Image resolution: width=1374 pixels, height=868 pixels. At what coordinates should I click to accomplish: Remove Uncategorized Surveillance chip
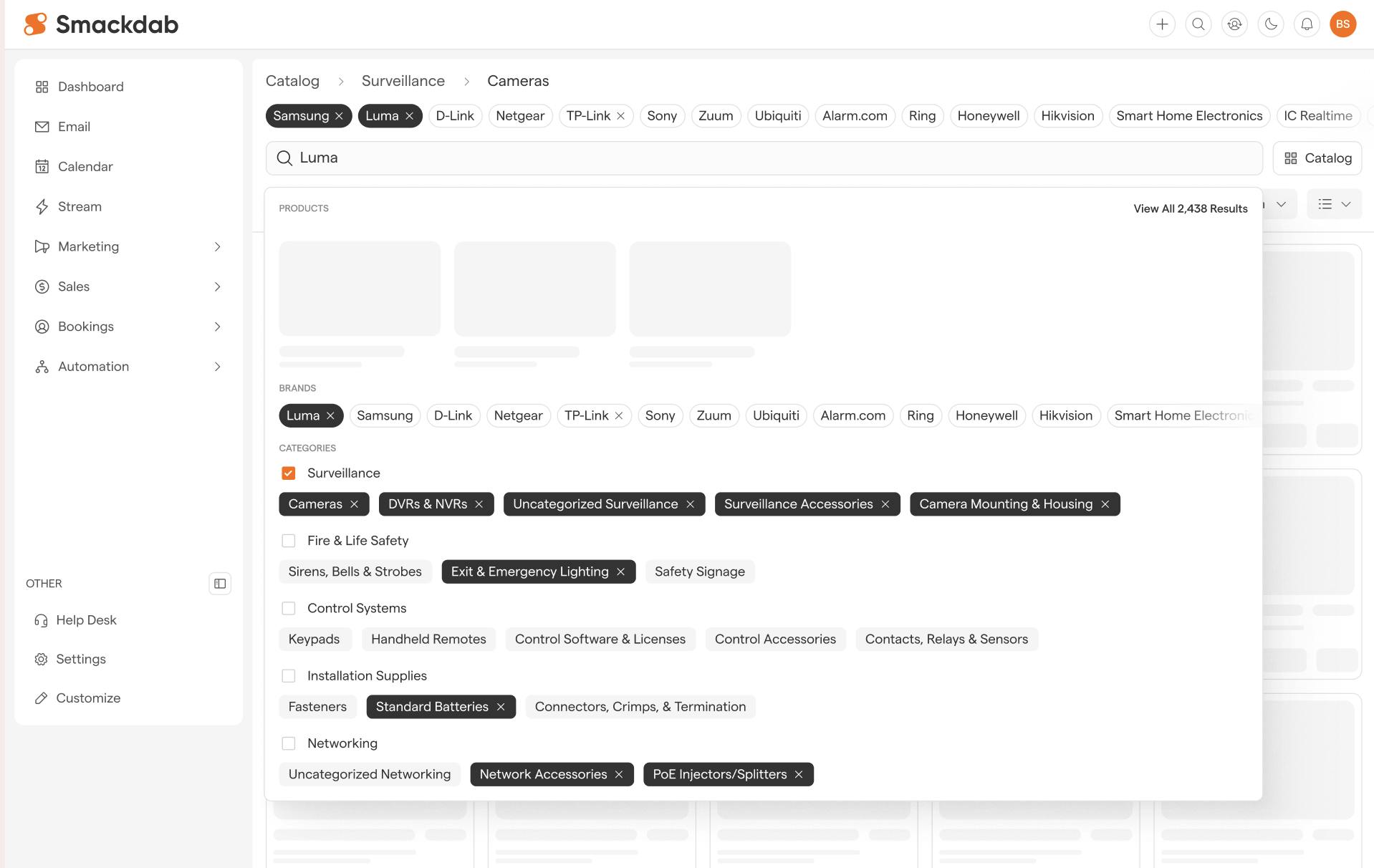click(x=691, y=505)
